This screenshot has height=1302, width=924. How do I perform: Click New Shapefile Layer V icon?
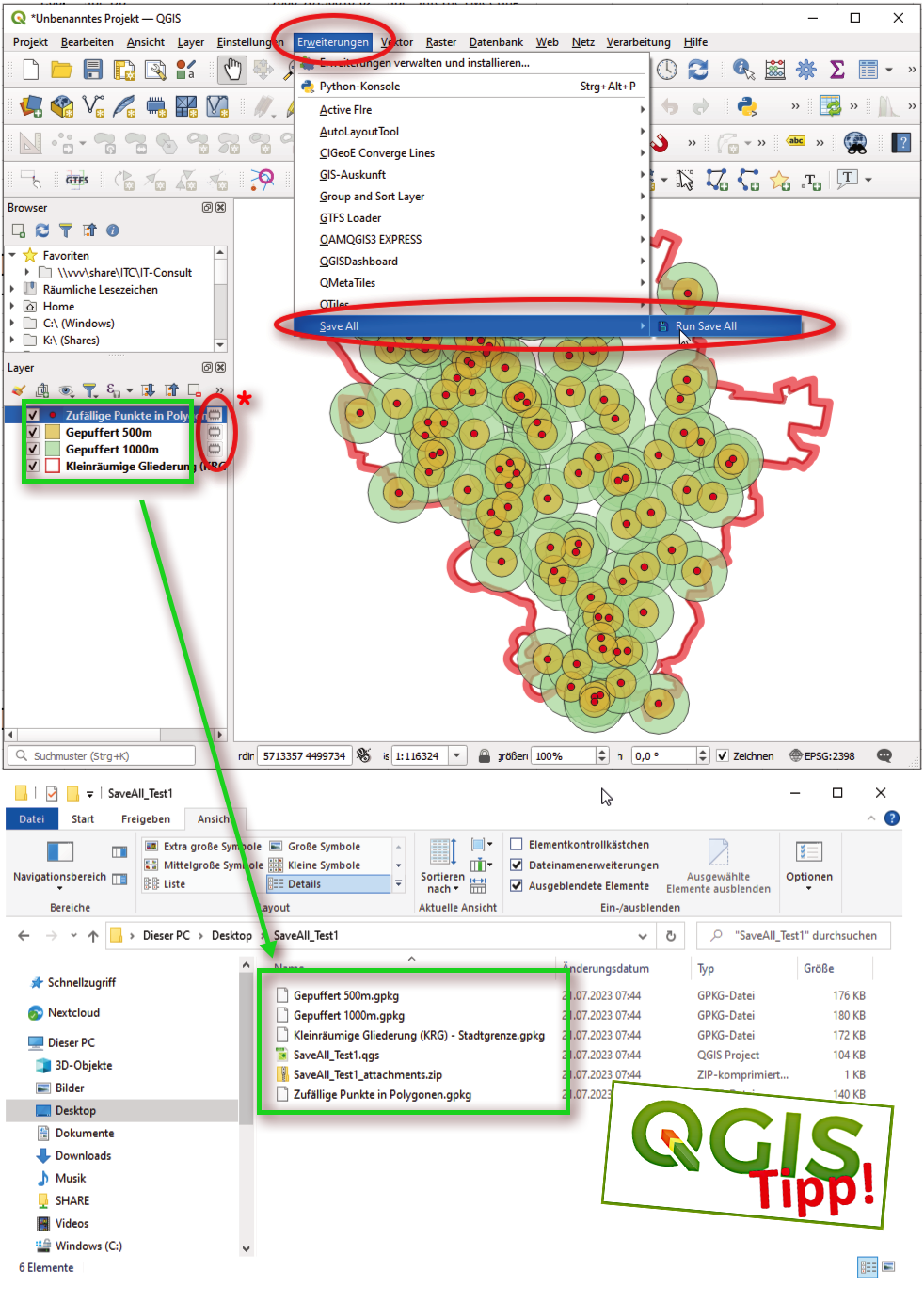coord(93,106)
